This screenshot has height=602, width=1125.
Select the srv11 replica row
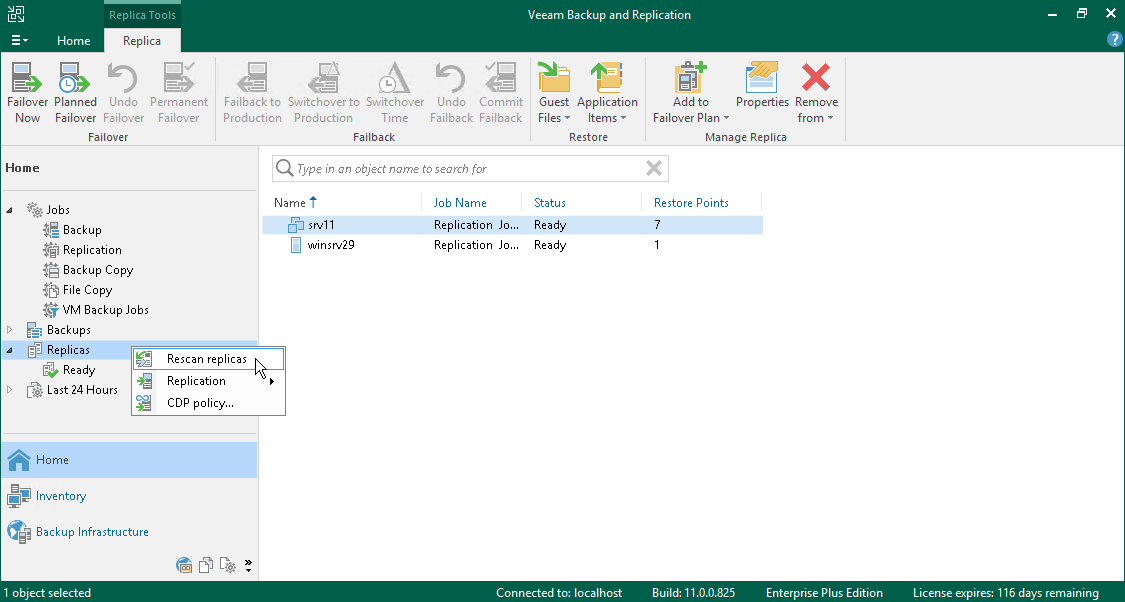[x=512, y=225]
